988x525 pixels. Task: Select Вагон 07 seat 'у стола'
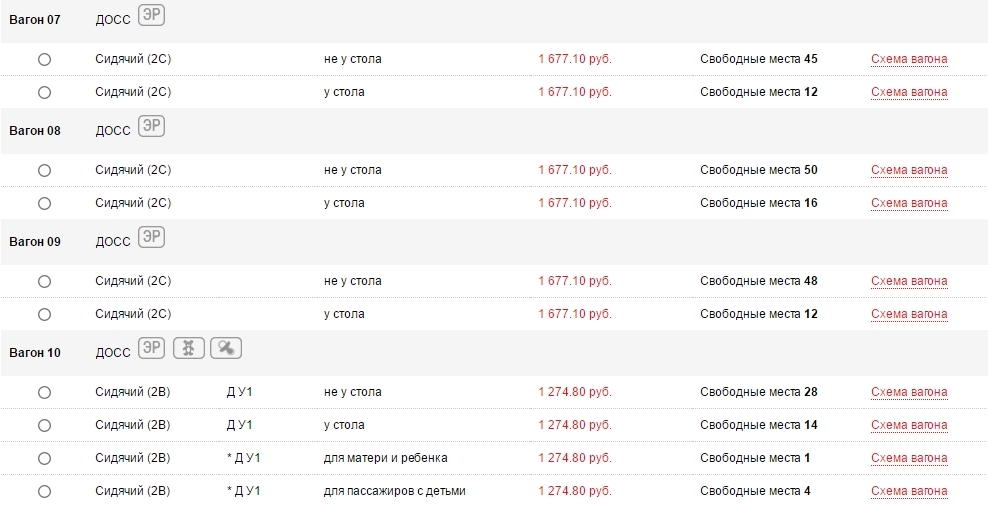pyautogui.click(x=44, y=92)
